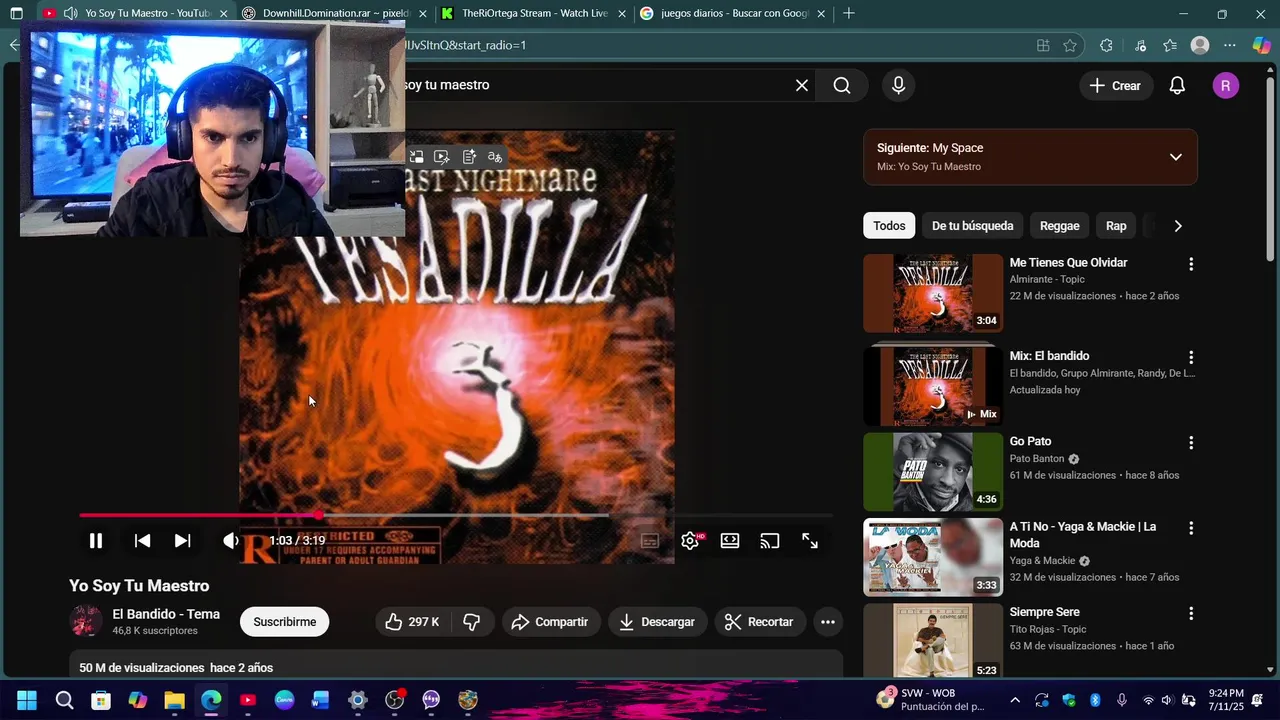This screenshot has width=1280, height=720.
Task: Open Microsoft Store from taskbar
Action: pos(101,700)
